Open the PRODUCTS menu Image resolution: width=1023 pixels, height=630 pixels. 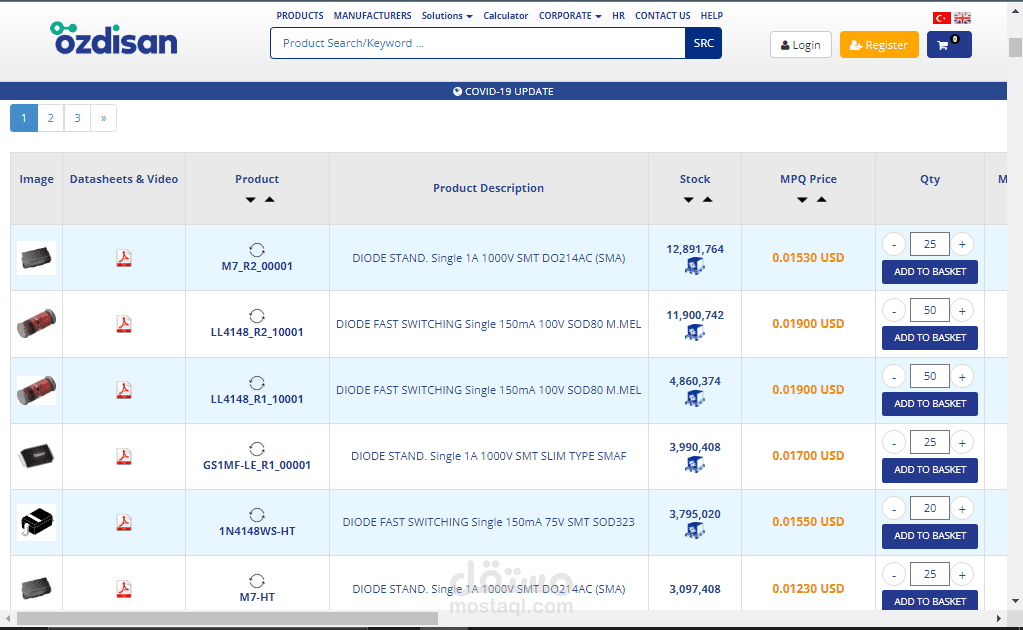[299, 16]
